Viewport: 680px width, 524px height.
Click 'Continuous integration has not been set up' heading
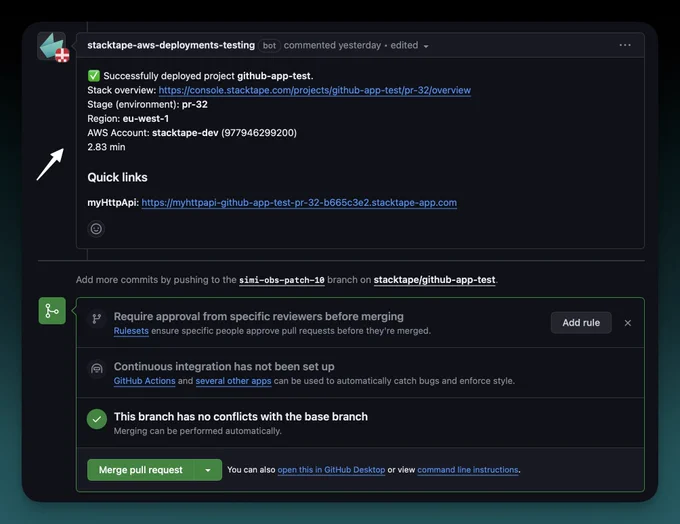[x=224, y=367]
